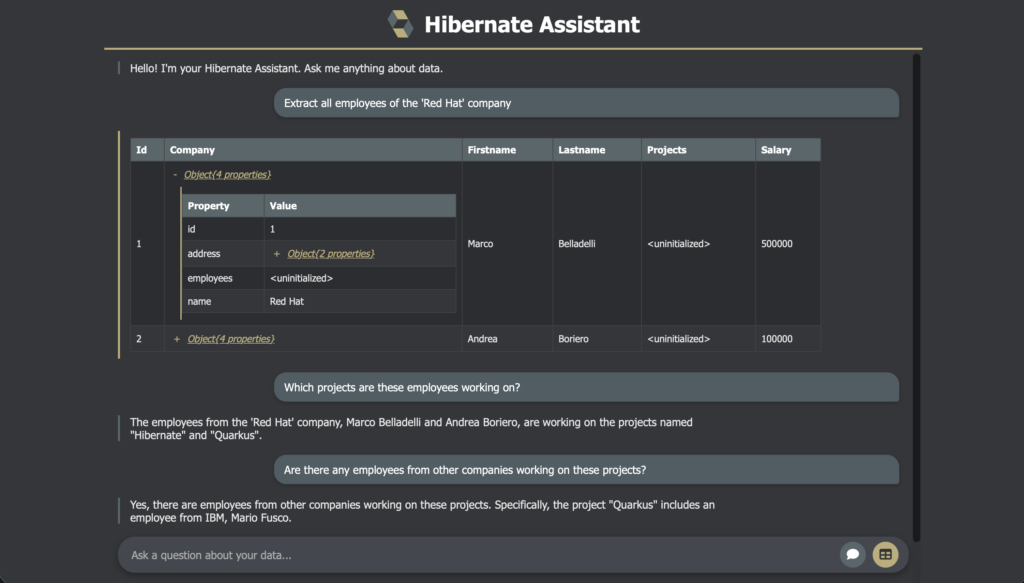Click the 'Extract all employees' message bubble

(586, 103)
